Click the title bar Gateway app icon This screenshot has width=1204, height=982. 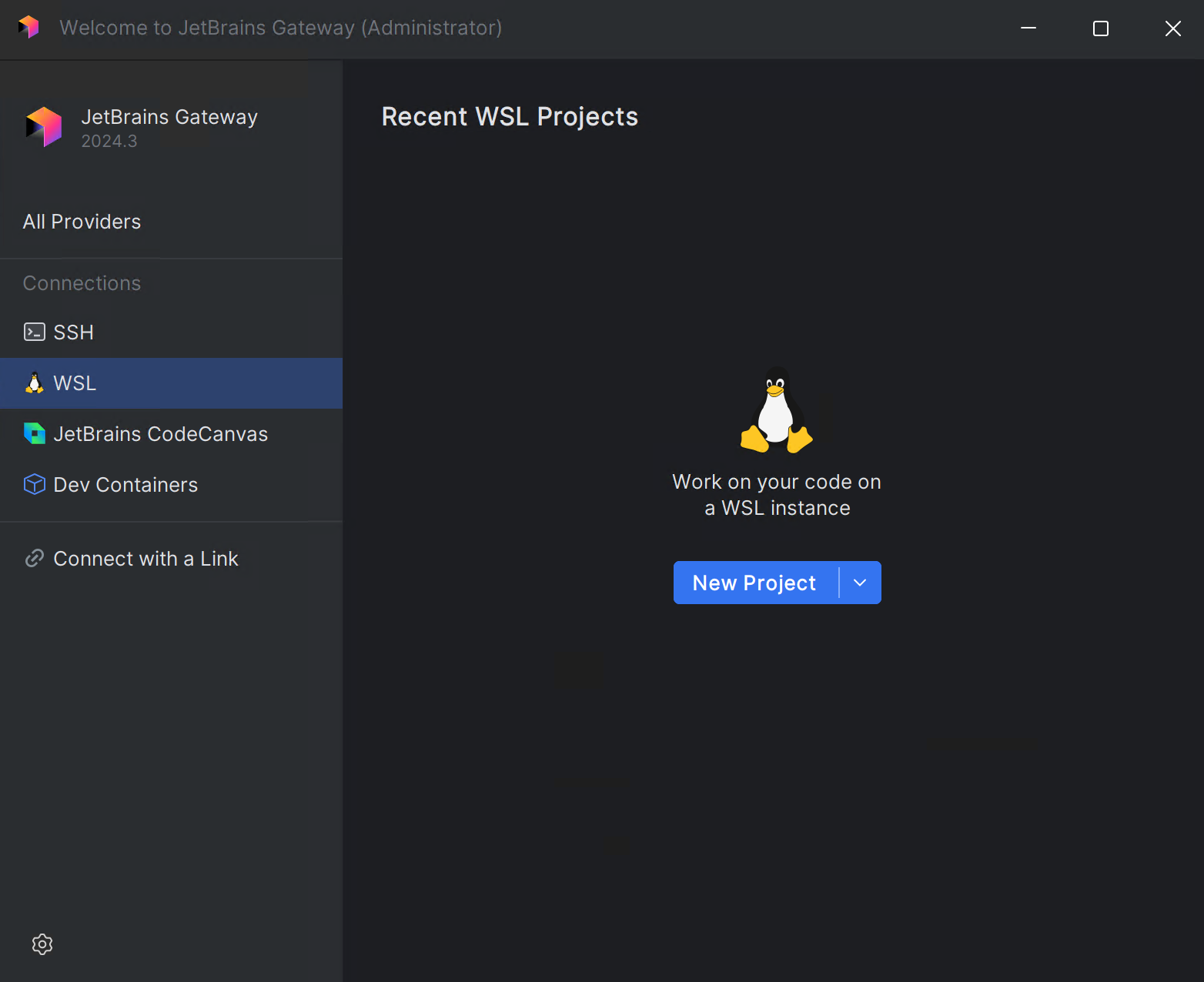pyautogui.click(x=28, y=28)
